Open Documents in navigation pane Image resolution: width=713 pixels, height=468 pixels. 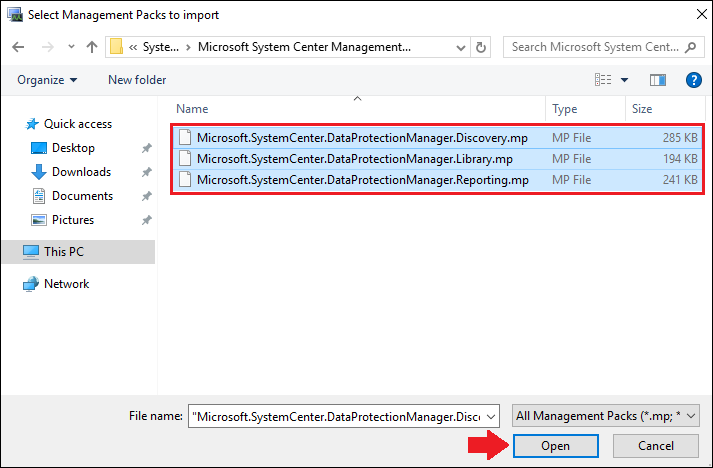tap(82, 196)
